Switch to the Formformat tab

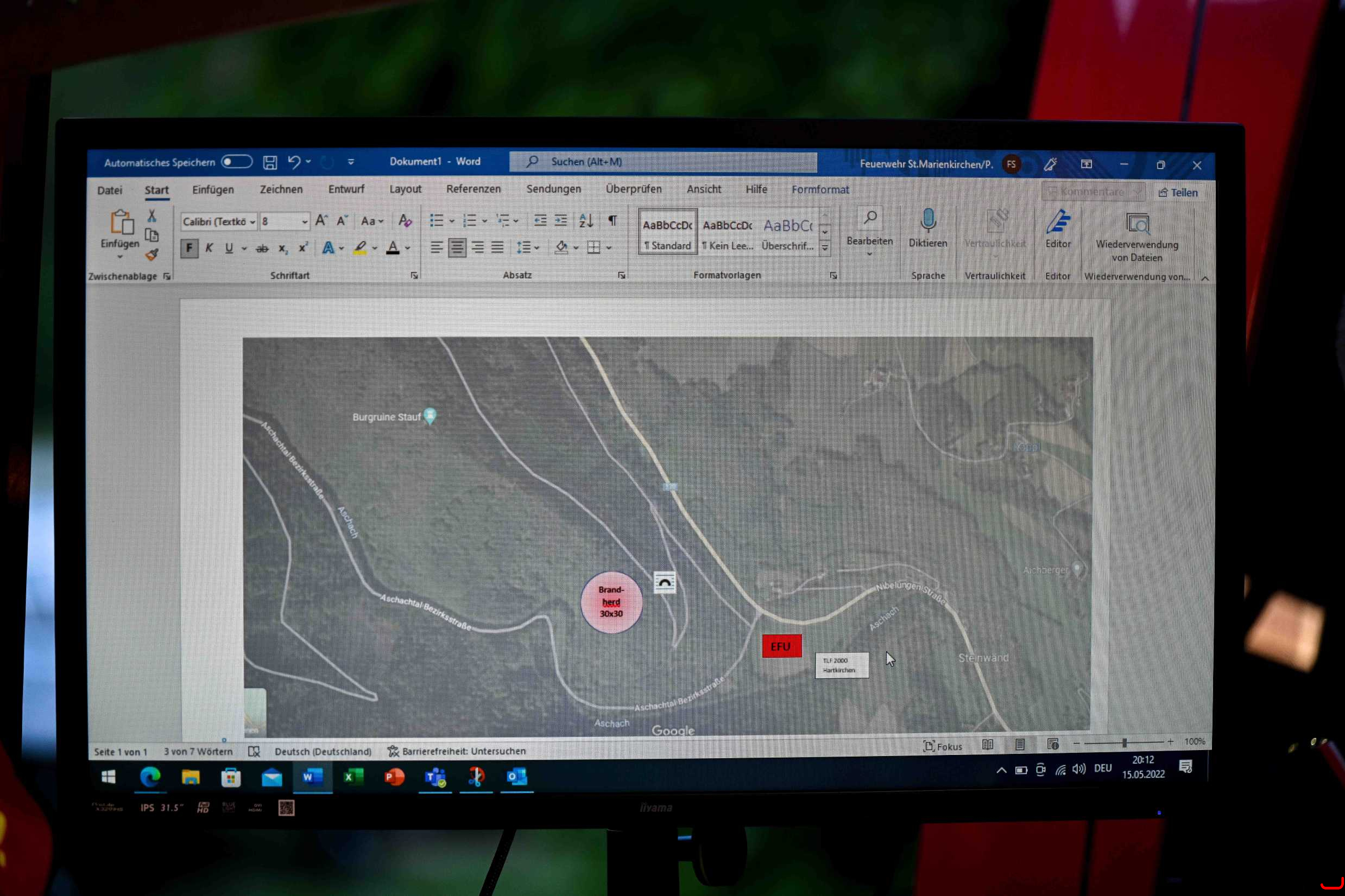click(820, 190)
